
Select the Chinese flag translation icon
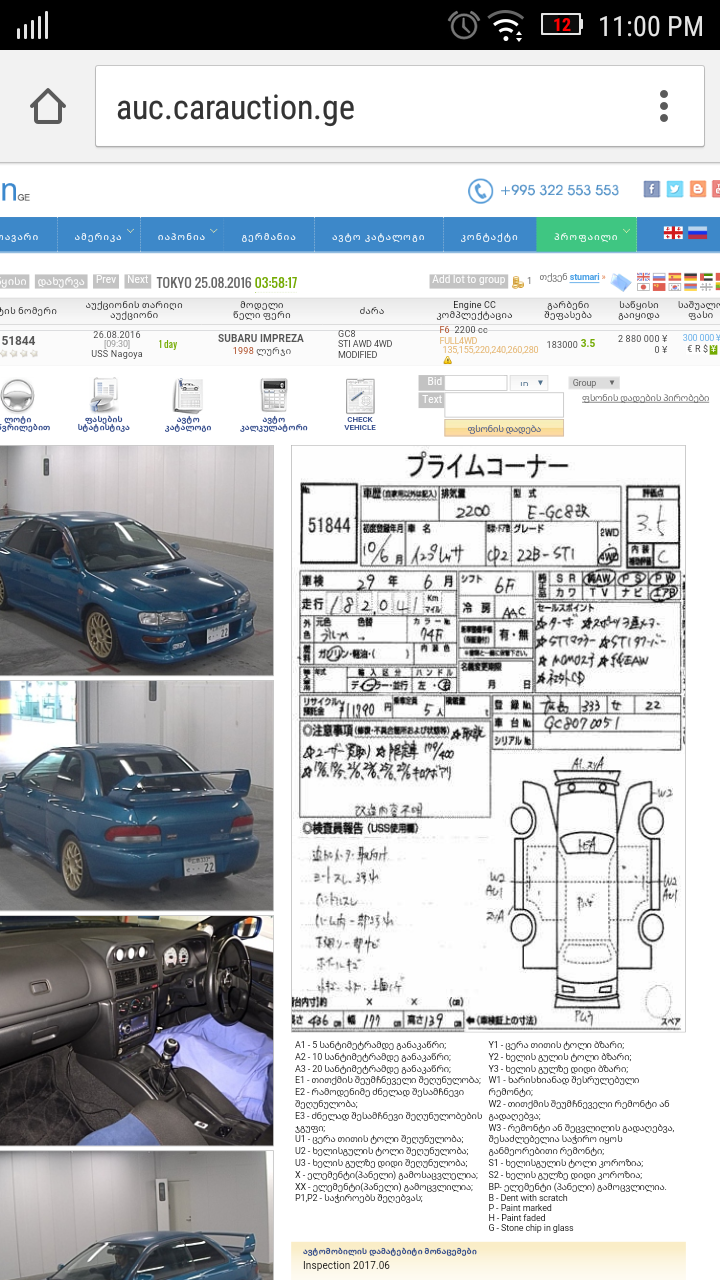[x=659, y=287]
